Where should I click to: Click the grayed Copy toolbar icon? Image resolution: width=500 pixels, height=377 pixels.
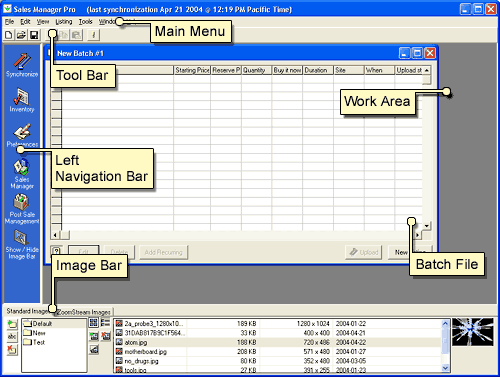coord(64,35)
